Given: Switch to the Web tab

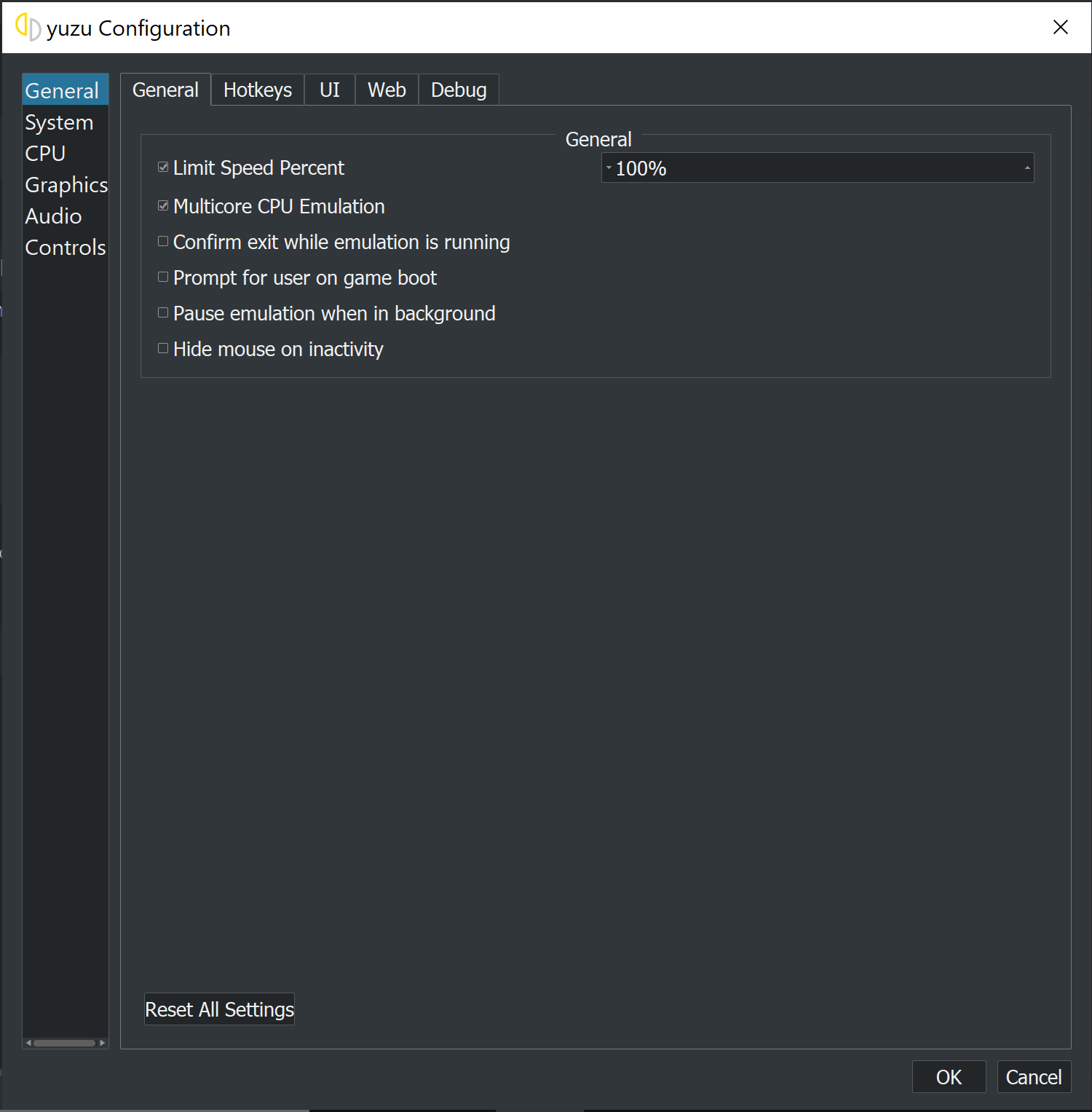Looking at the screenshot, I should pos(387,90).
